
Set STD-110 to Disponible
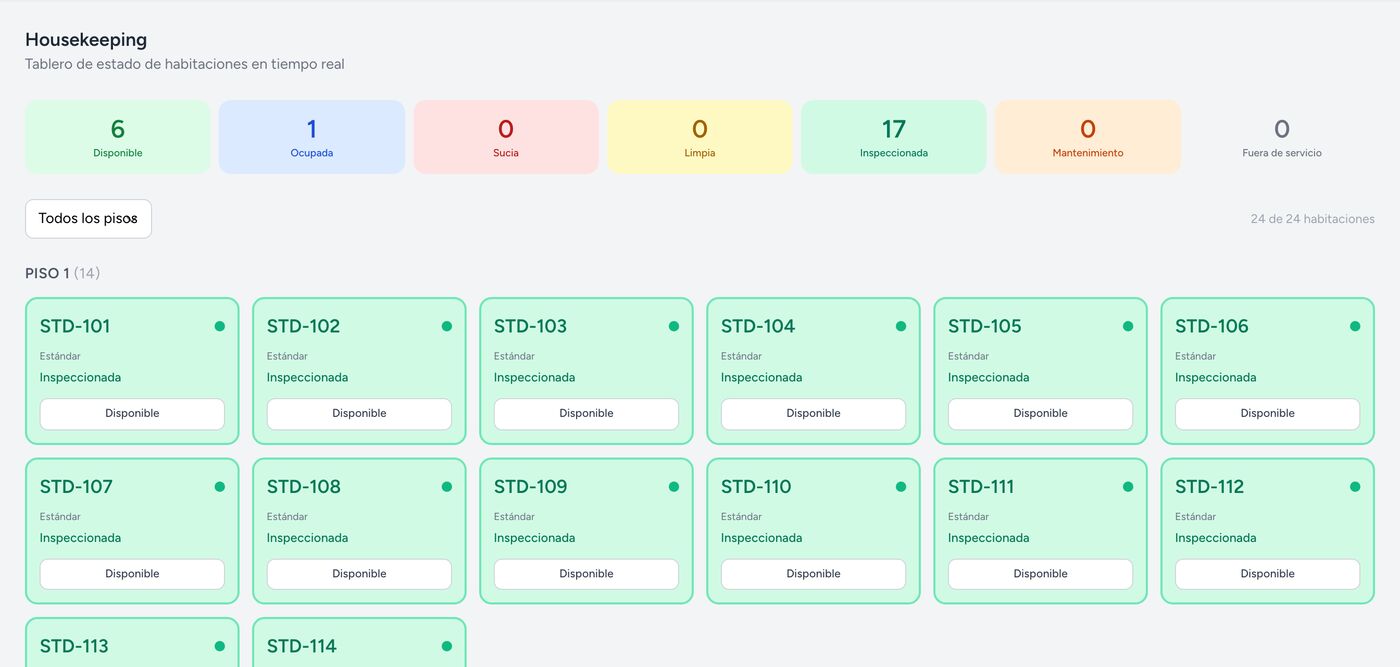(x=813, y=574)
